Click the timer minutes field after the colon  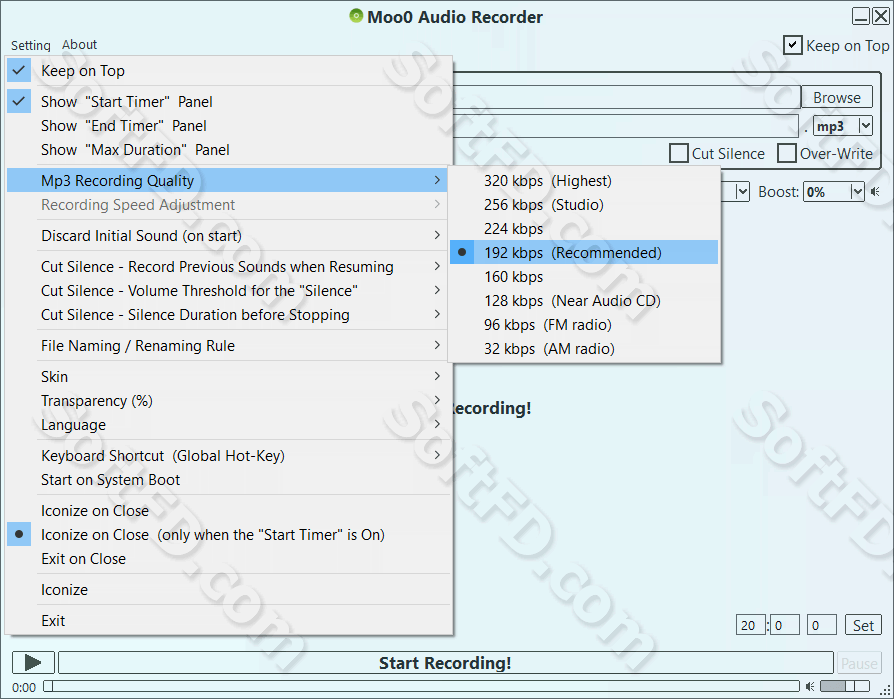[785, 625]
